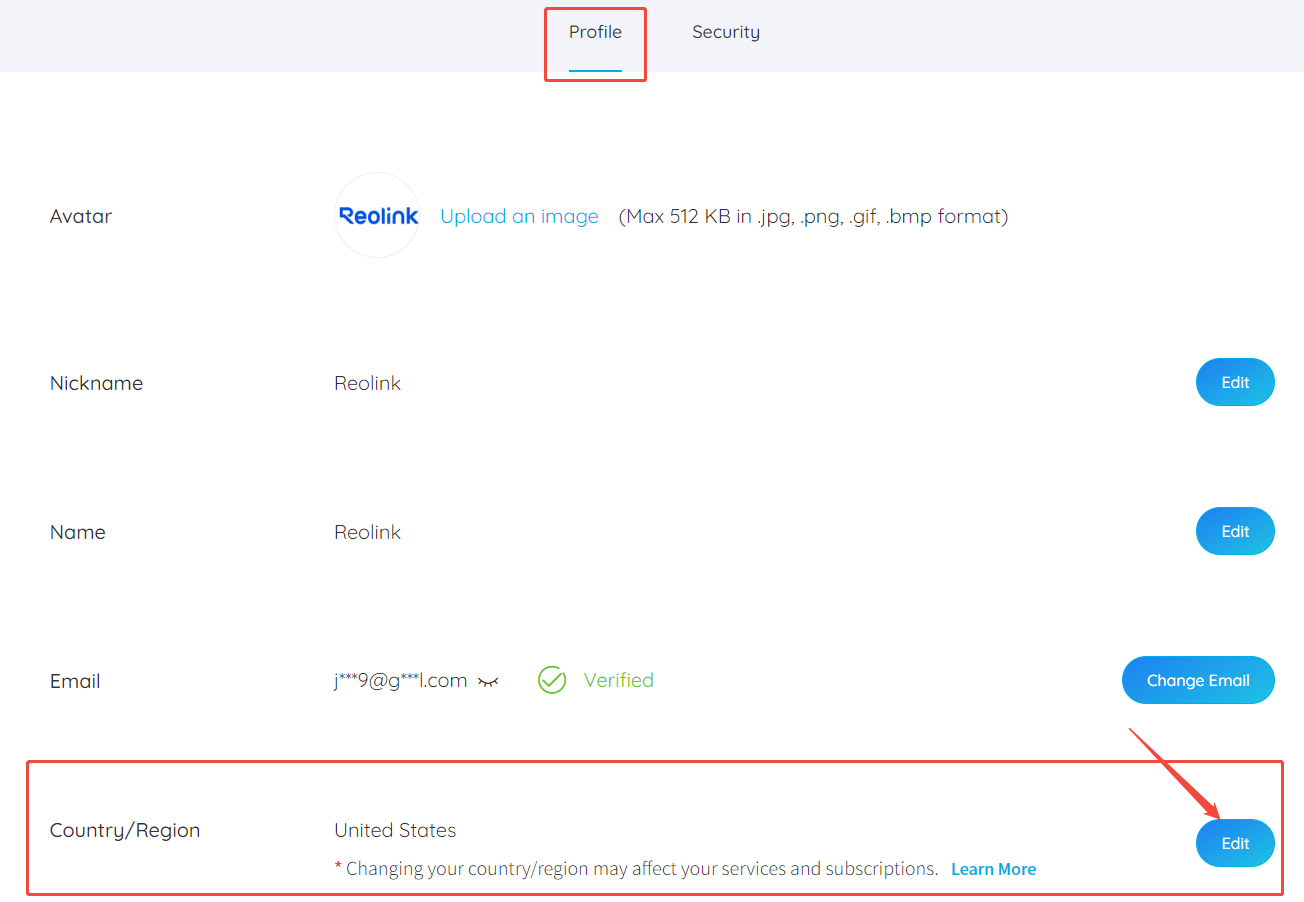Click the masked email address text

(x=401, y=681)
